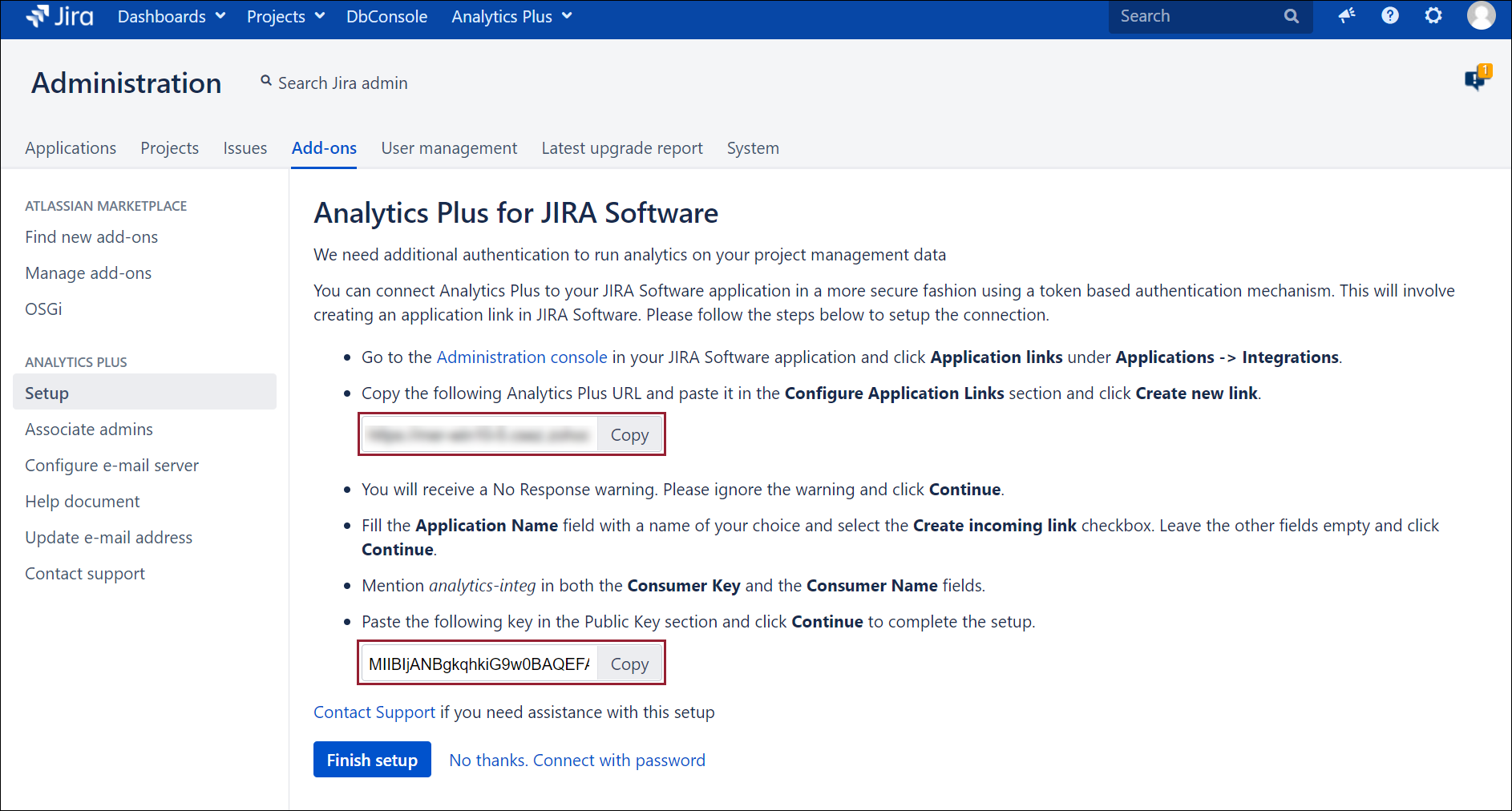The height and width of the screenshot is (811, 1512).
Task: Select Associate admins in the sidebar
Action: pos(89,430)
